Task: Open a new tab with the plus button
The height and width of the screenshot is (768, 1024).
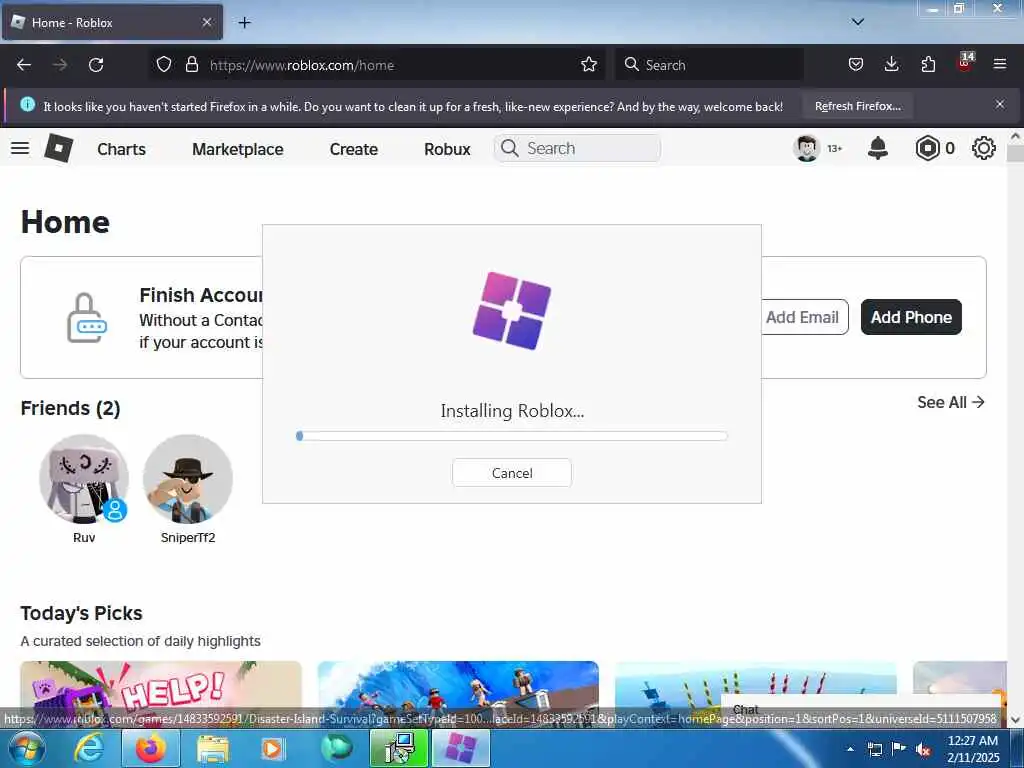Action: click(x=244, y=23)
